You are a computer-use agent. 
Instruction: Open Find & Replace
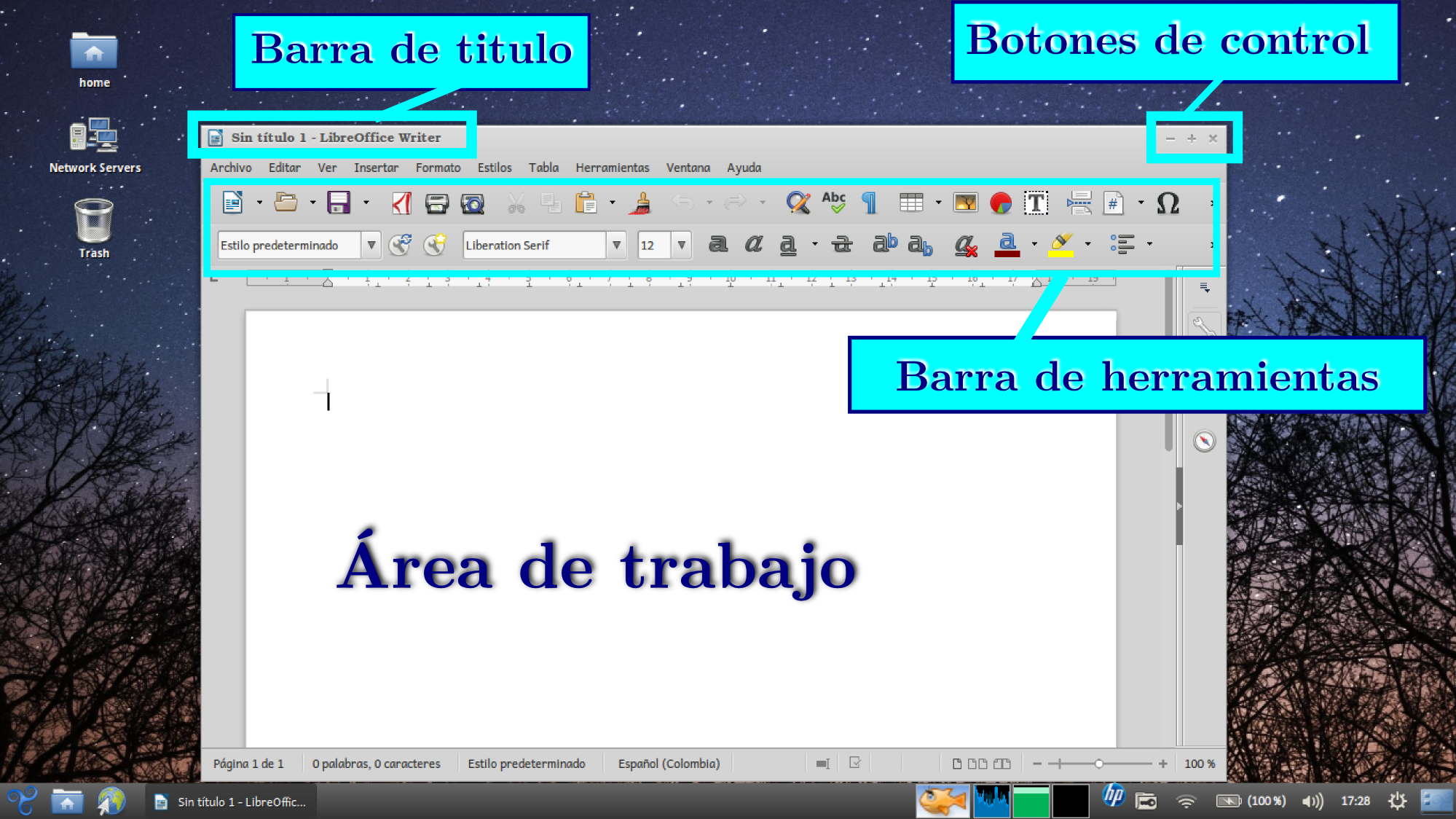coord(798,203)
